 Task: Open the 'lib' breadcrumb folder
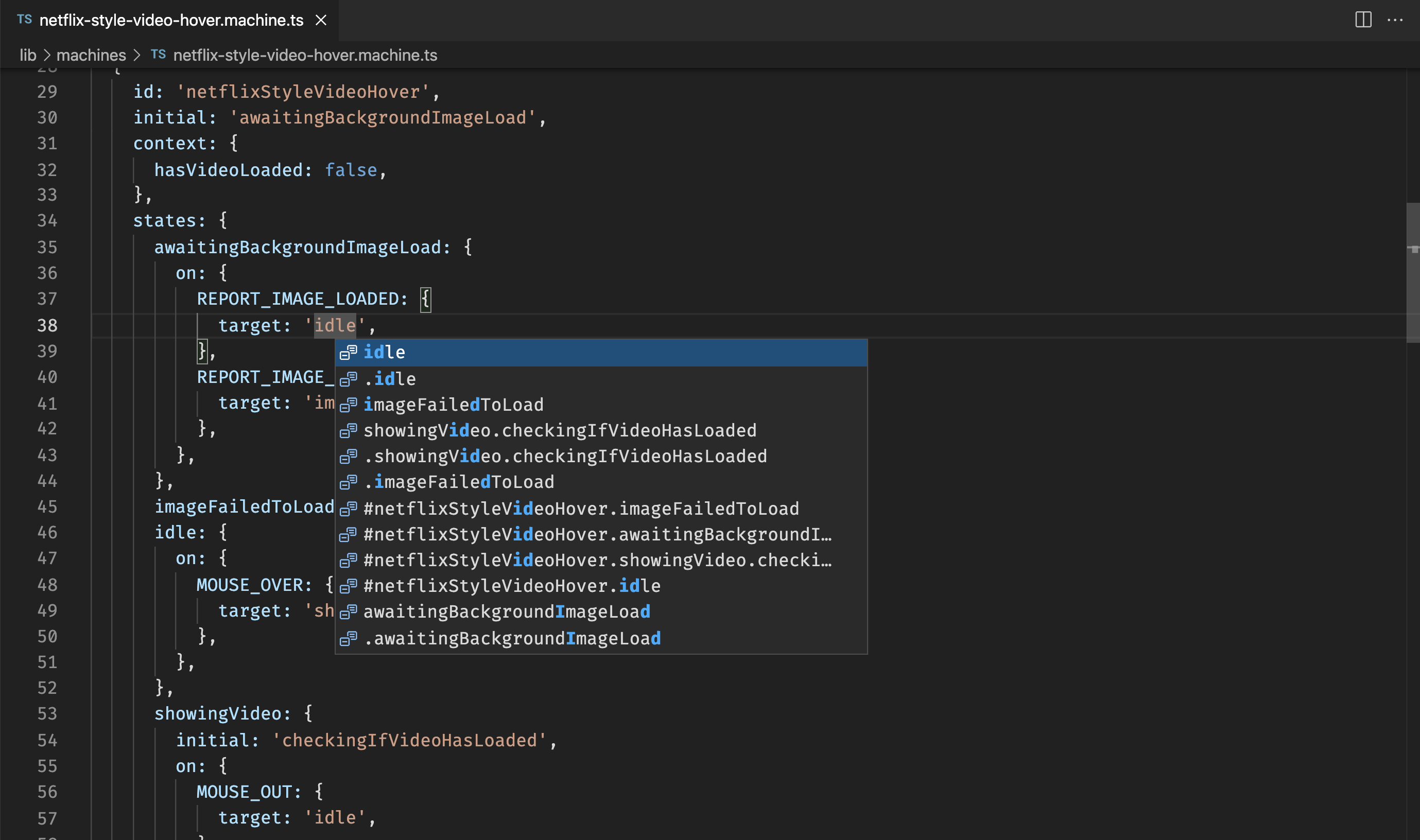[x=27, y=55]
